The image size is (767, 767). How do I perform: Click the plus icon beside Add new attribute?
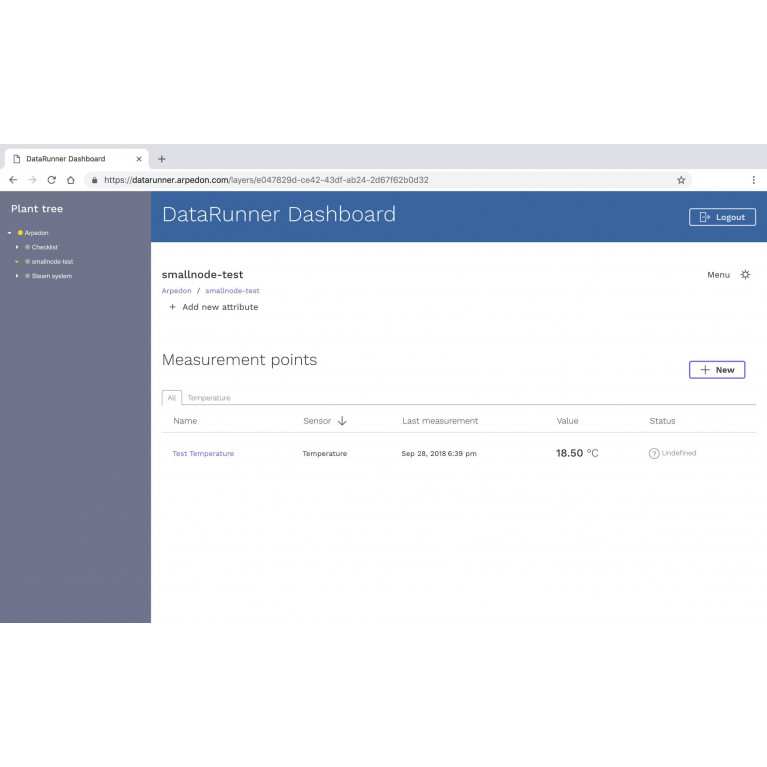pyautogui.click(x=172, y=307)
